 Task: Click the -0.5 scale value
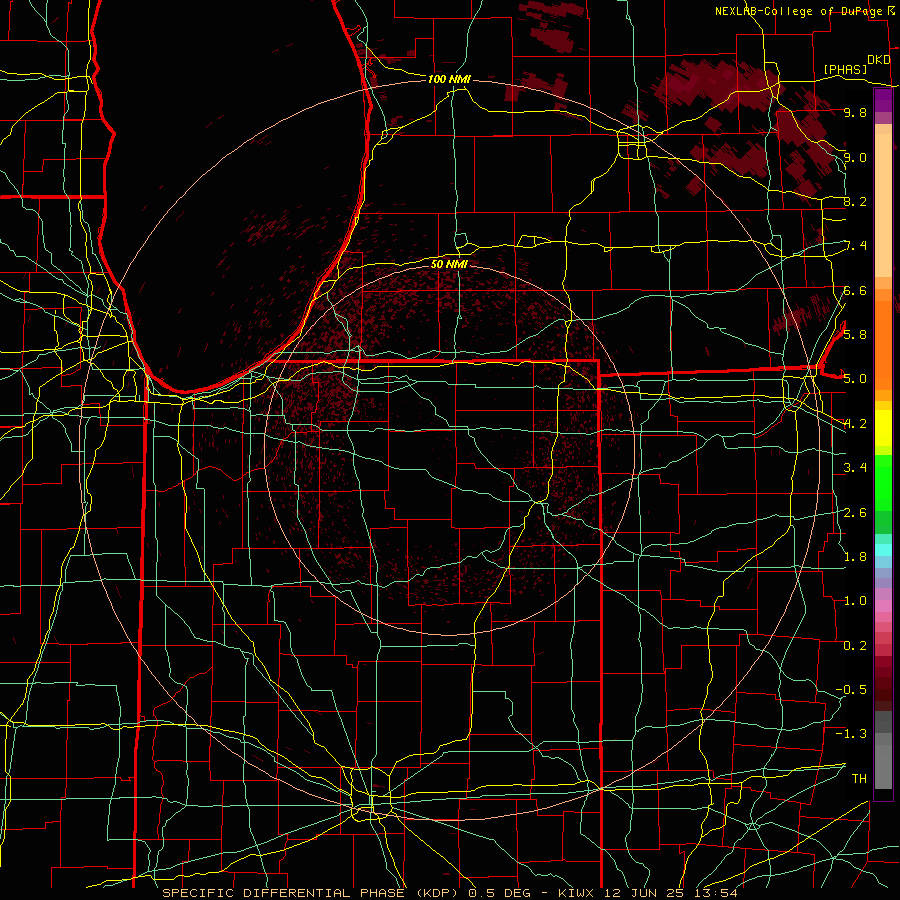click(x=851, y=690)
